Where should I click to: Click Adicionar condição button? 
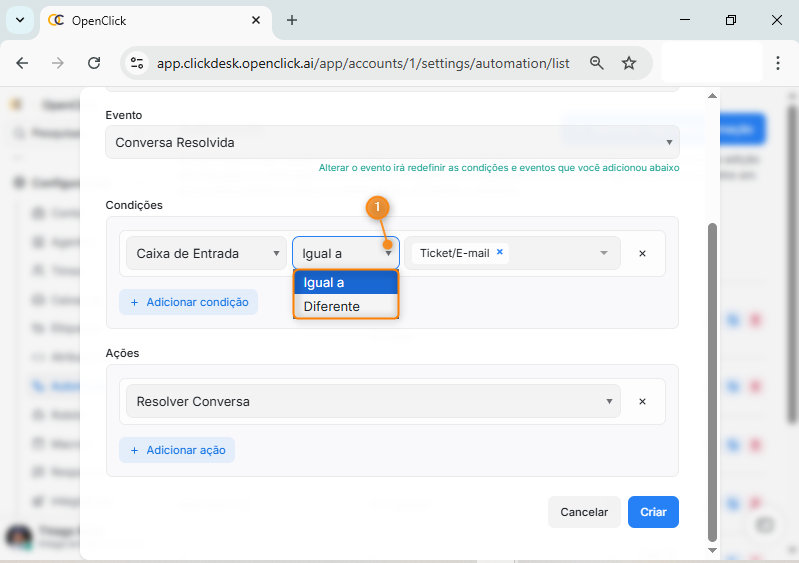(x=188, y=302)
